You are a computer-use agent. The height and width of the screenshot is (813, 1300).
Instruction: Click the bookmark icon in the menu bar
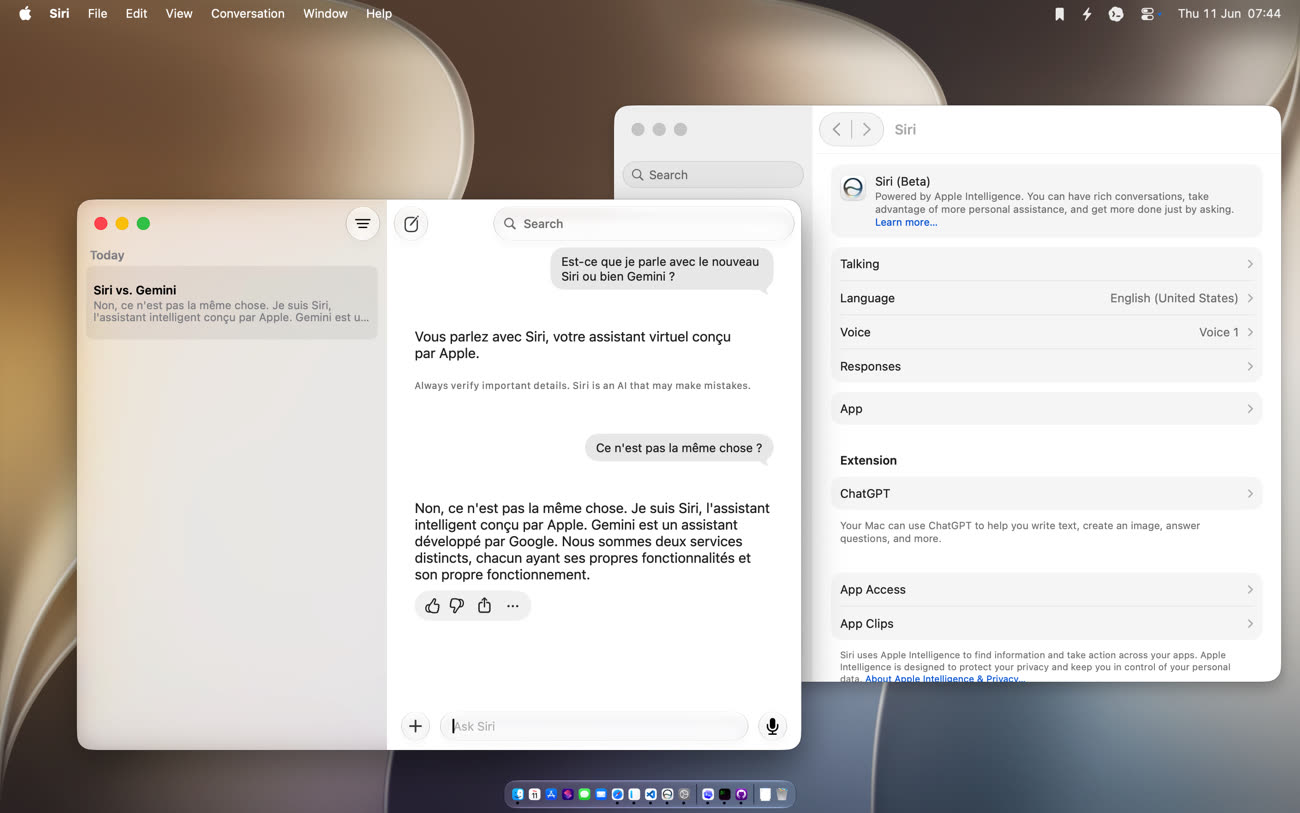[x=1059, y=14]
